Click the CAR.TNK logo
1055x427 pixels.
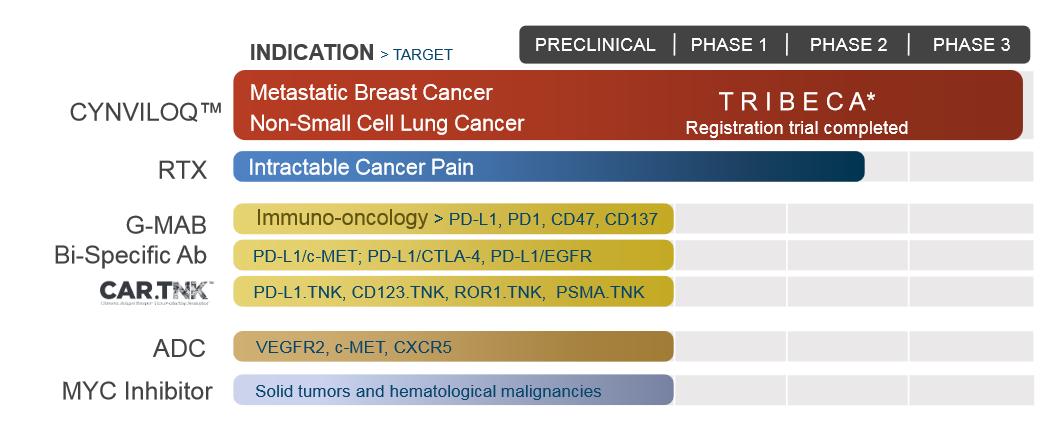coord(155,290)
